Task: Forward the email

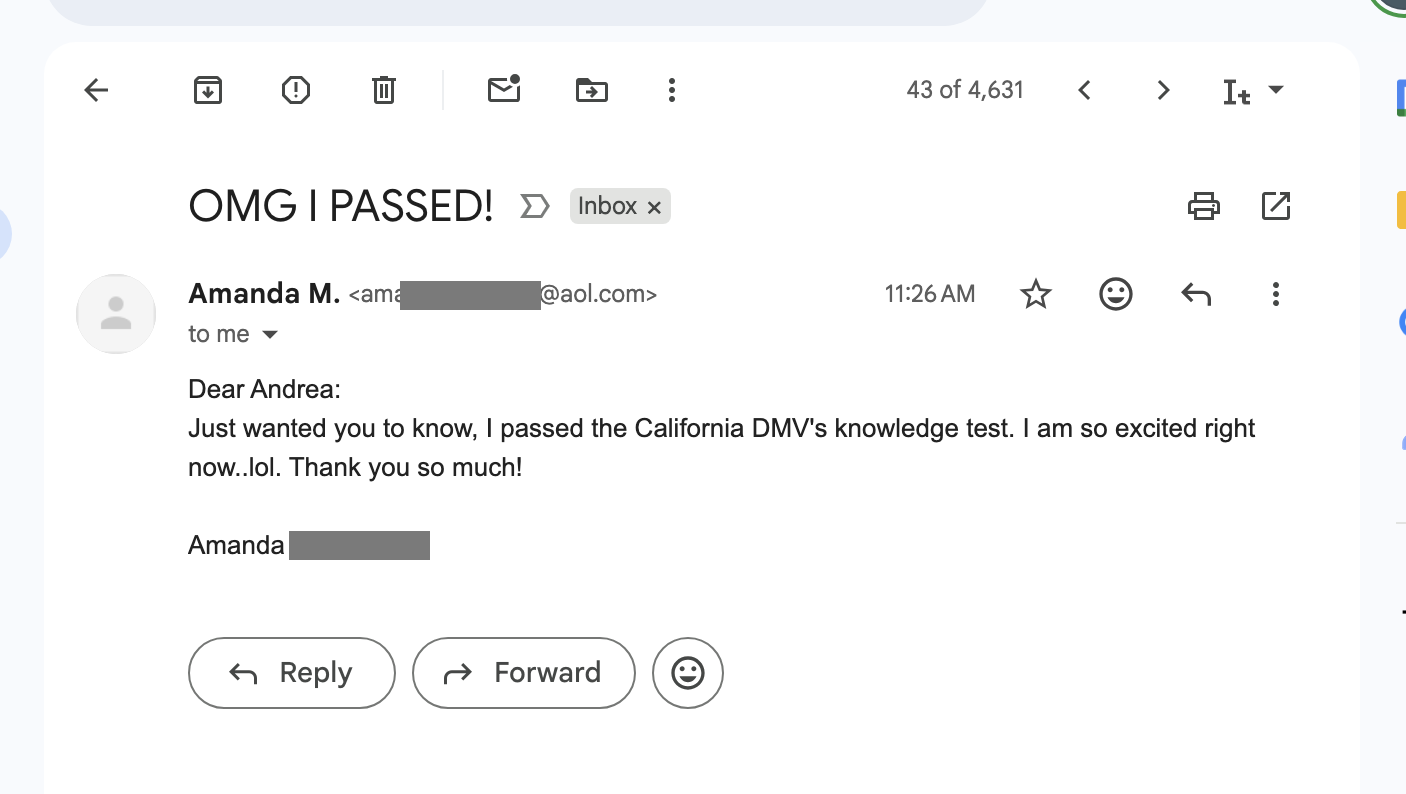Action: coord(523,672)
